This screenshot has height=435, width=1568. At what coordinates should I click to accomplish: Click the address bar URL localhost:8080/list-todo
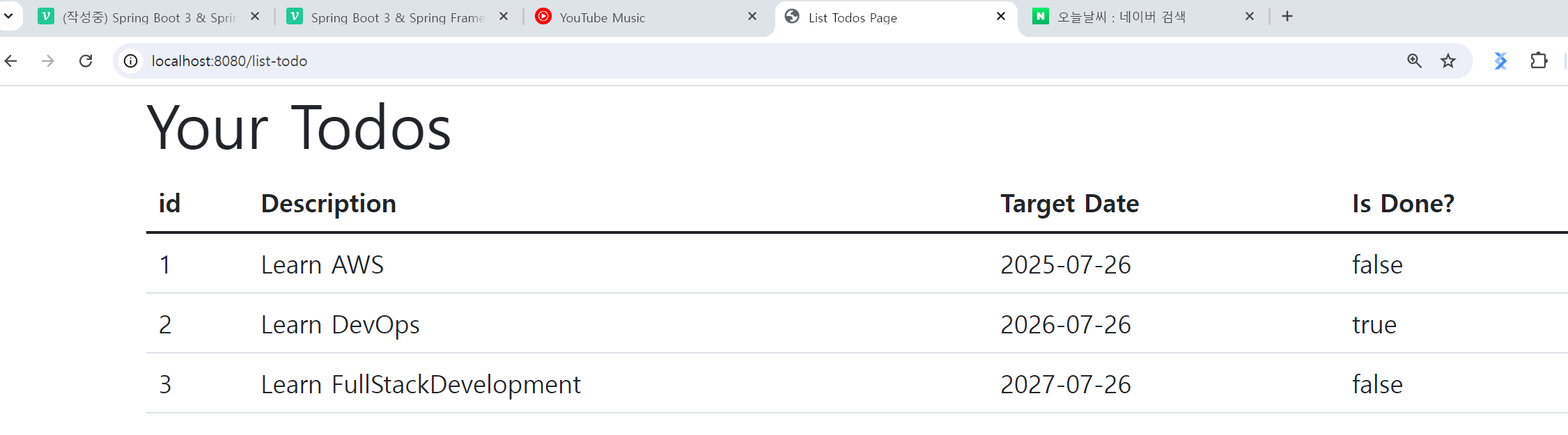pyautogui.click(x=229, y=61)
